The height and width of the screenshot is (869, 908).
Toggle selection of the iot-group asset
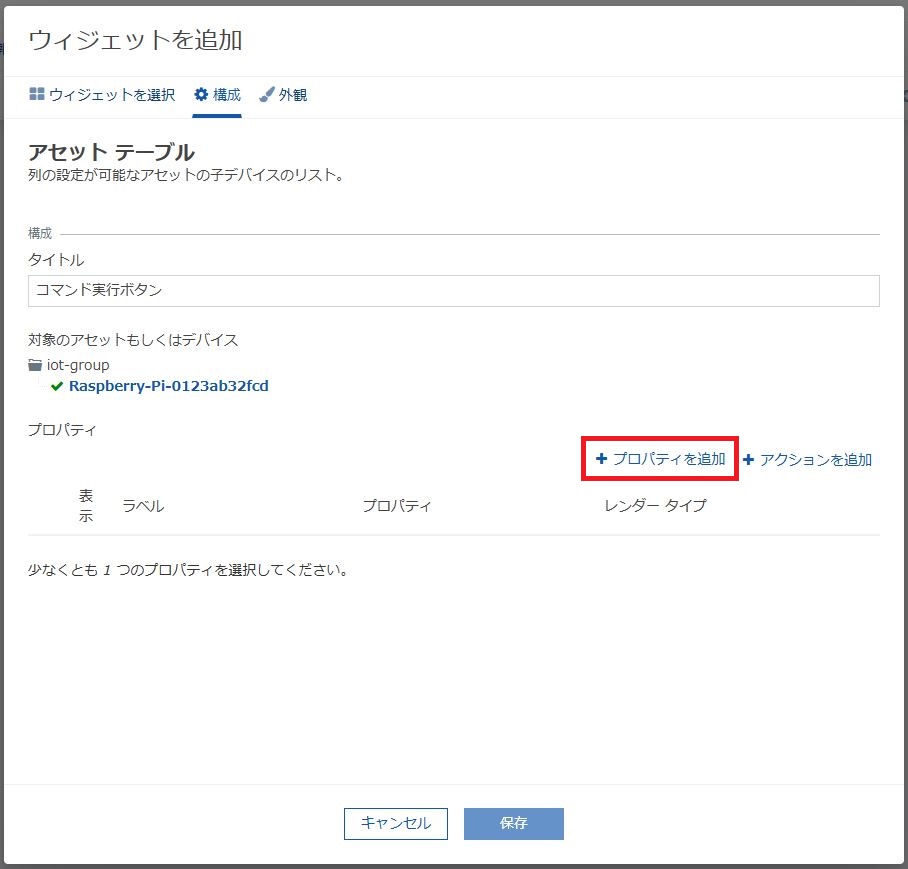(x=79, y=364)
